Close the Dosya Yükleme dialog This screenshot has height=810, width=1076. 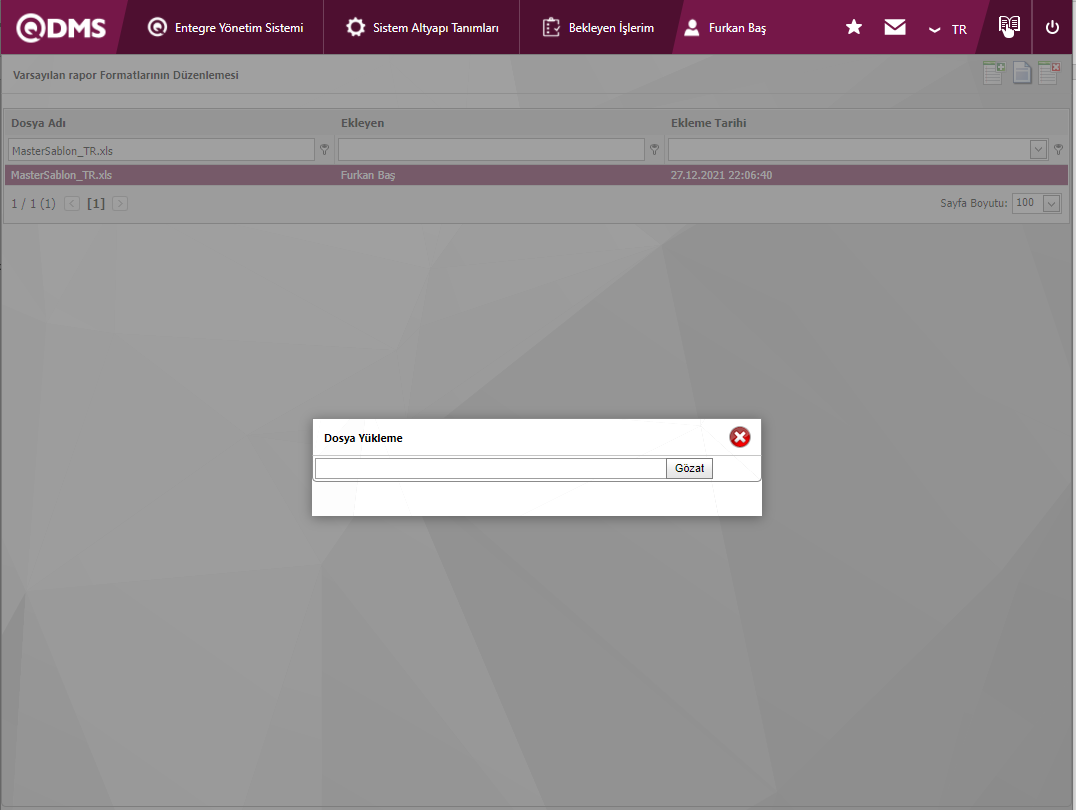click(x=740, y=437)
